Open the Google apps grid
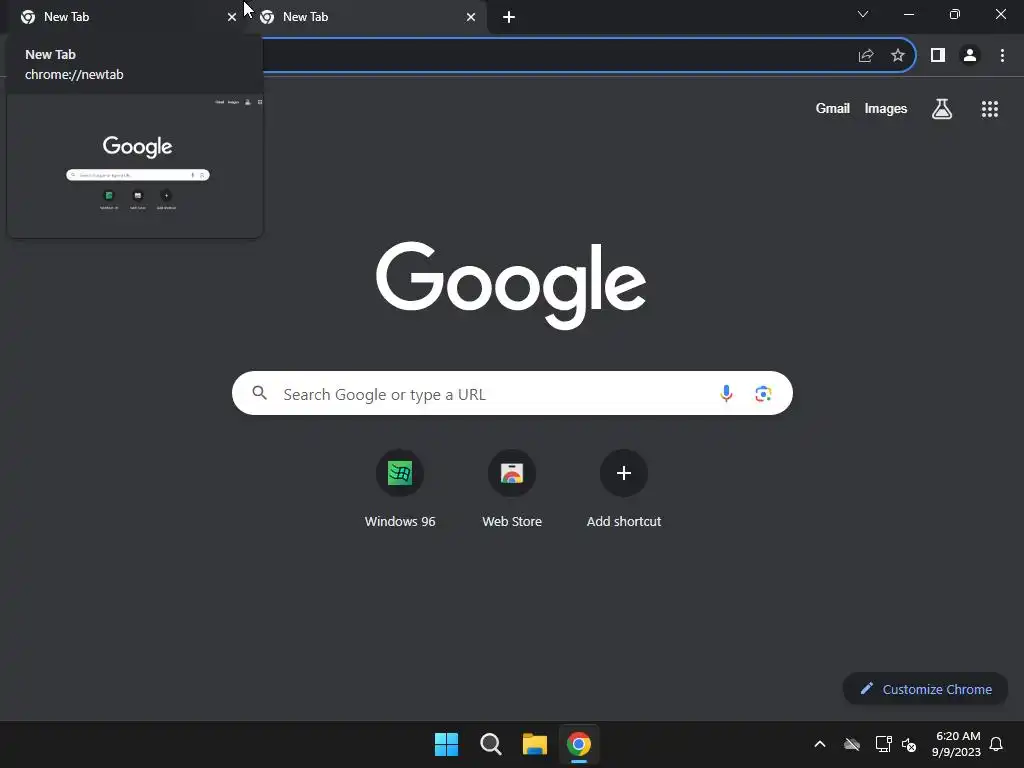 click(x=989, y=108)
